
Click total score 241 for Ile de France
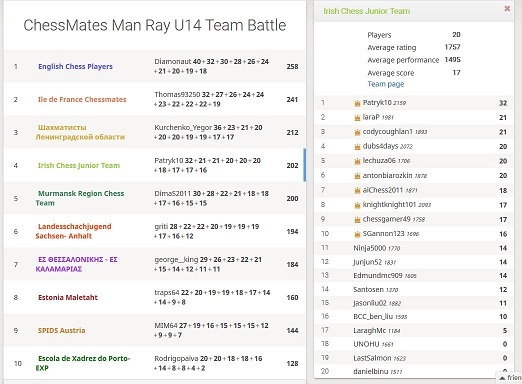click(x=292, y=99)
